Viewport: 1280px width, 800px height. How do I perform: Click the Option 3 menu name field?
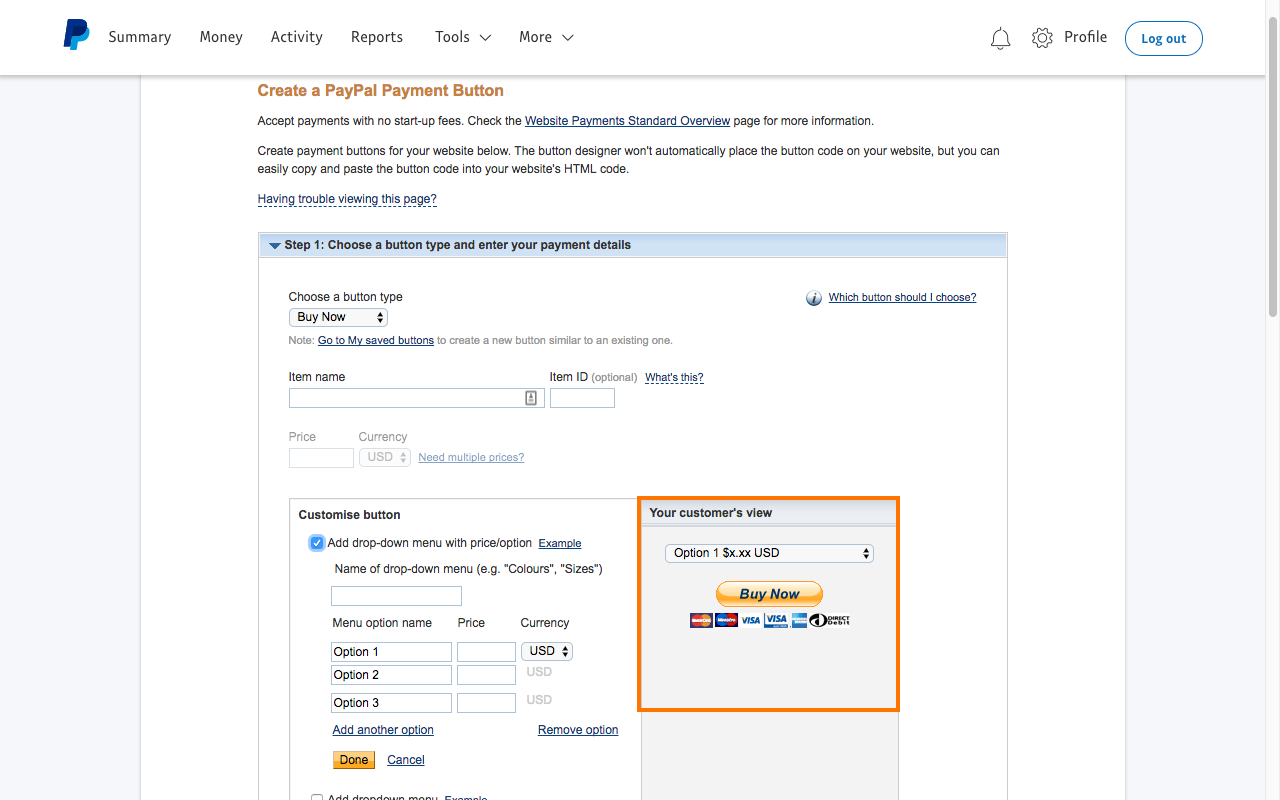click(x=391, y=703)
